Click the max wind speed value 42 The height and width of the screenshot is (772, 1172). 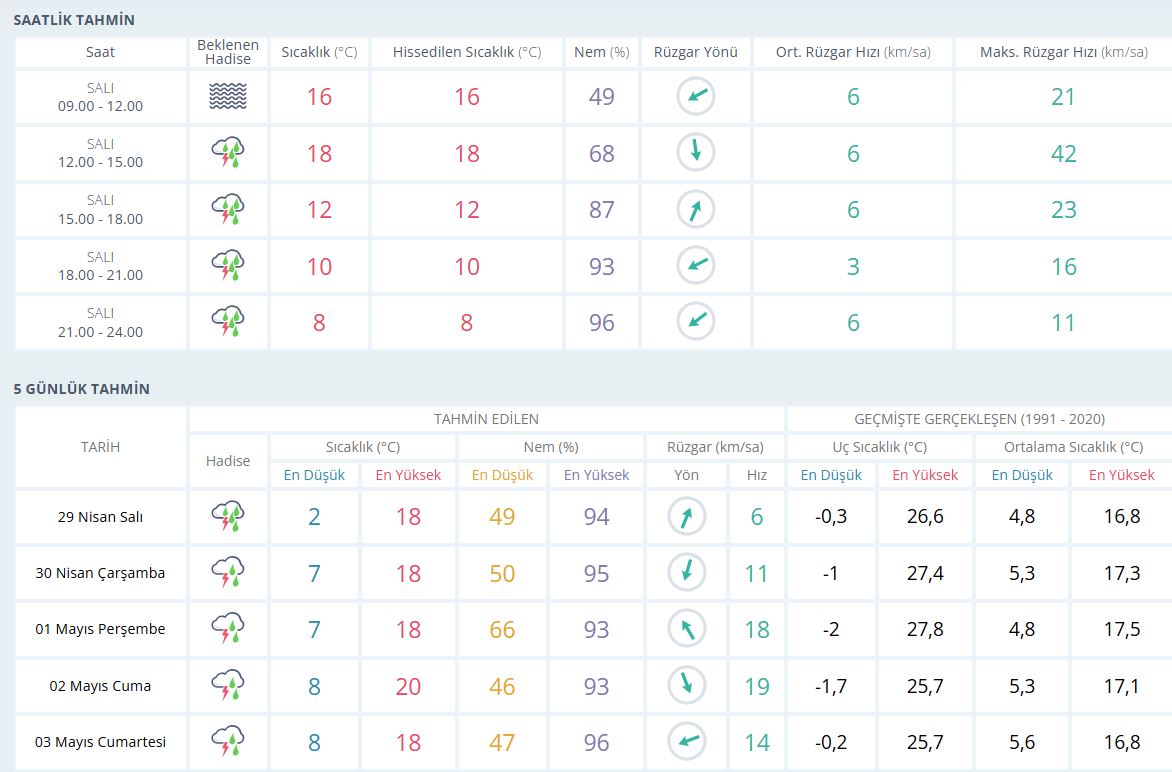[1063, 153]
